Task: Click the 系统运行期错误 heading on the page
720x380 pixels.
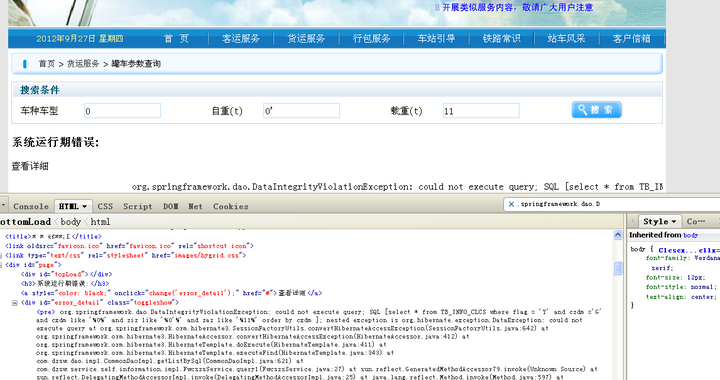Action: tap(55, 142)
